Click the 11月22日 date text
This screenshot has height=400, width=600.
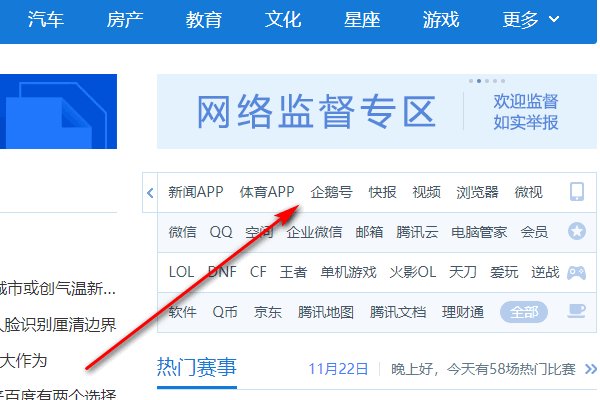coord(338,369)
